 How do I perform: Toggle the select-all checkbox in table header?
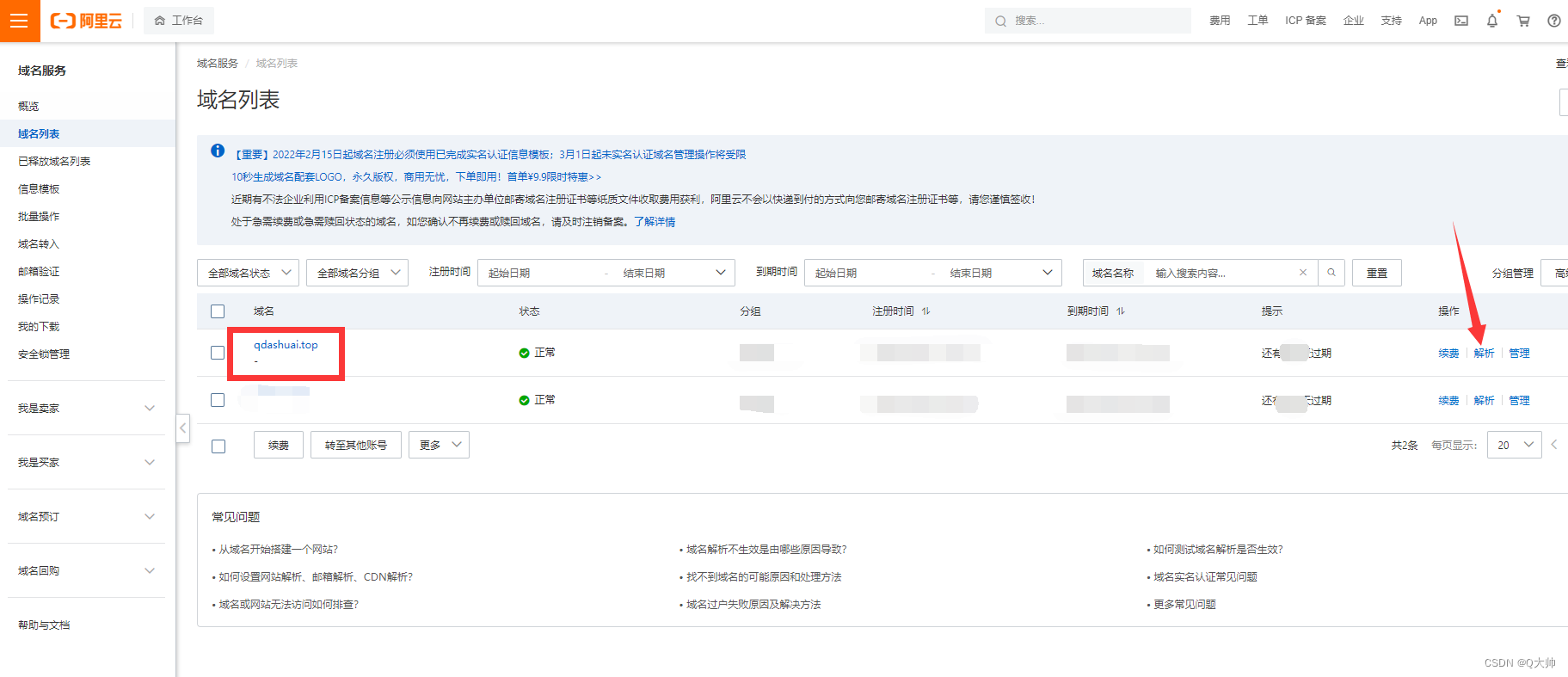(218, 311)
